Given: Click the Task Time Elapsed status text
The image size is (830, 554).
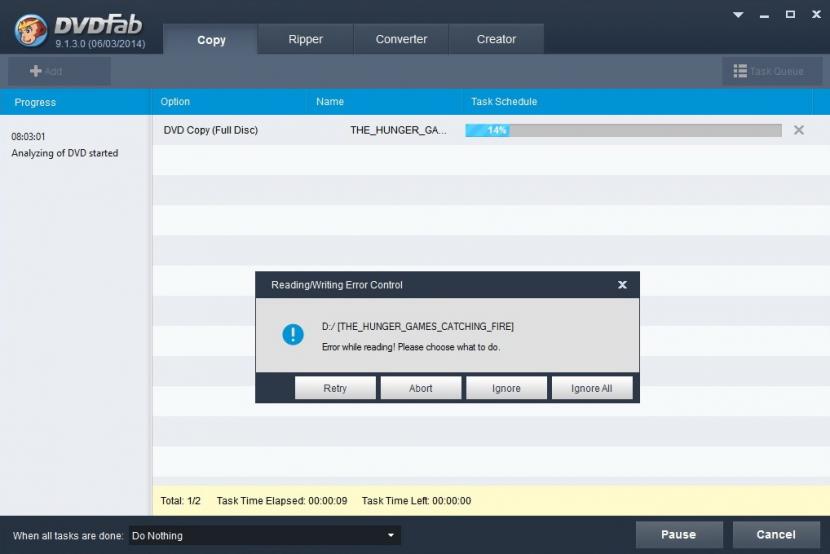Looking at the screenshot, I should coord(282,501).
